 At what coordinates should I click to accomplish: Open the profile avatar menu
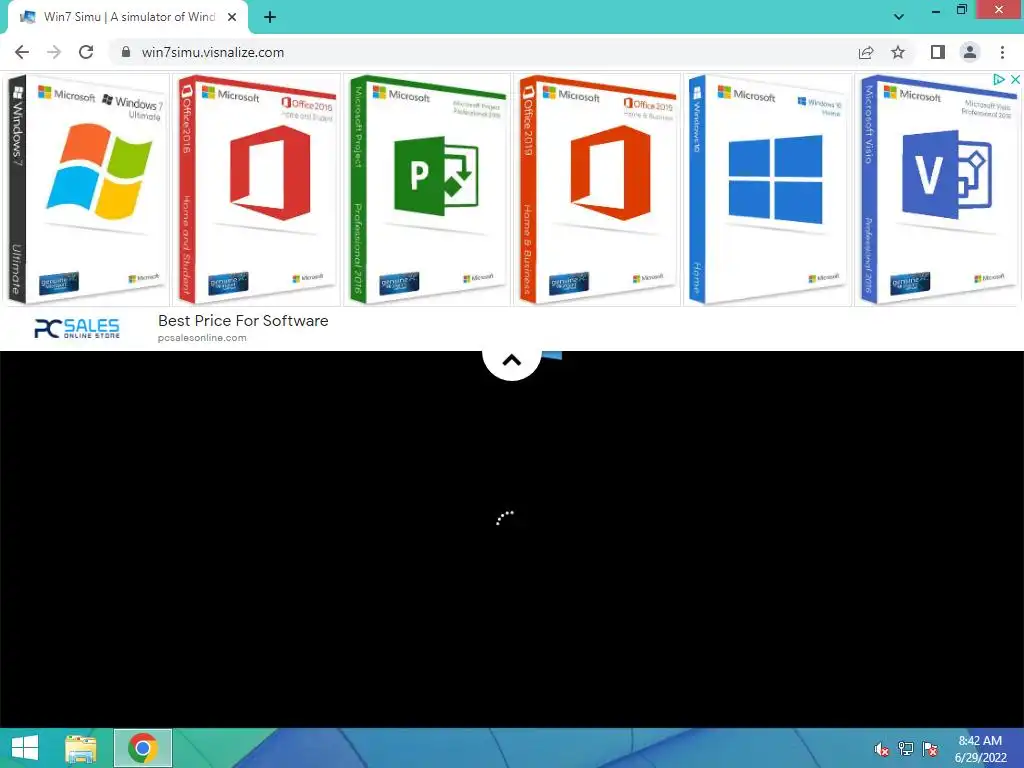point(970,52)
